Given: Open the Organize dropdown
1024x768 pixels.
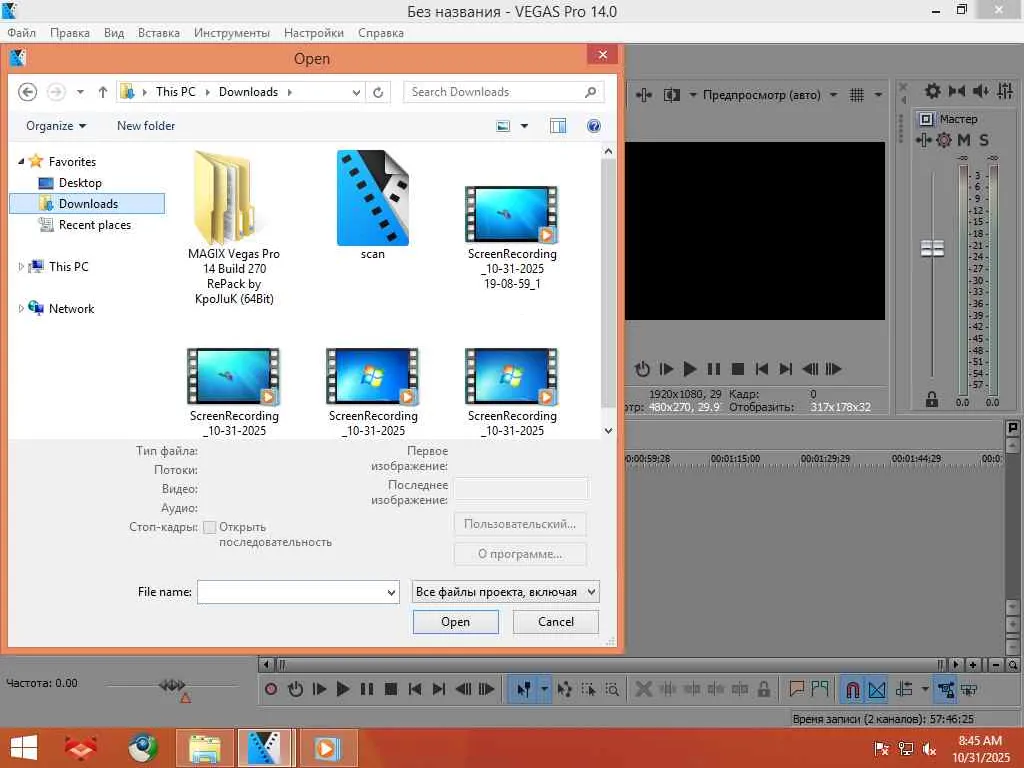Looking at the screenshot, I should (x=56, y=126).
